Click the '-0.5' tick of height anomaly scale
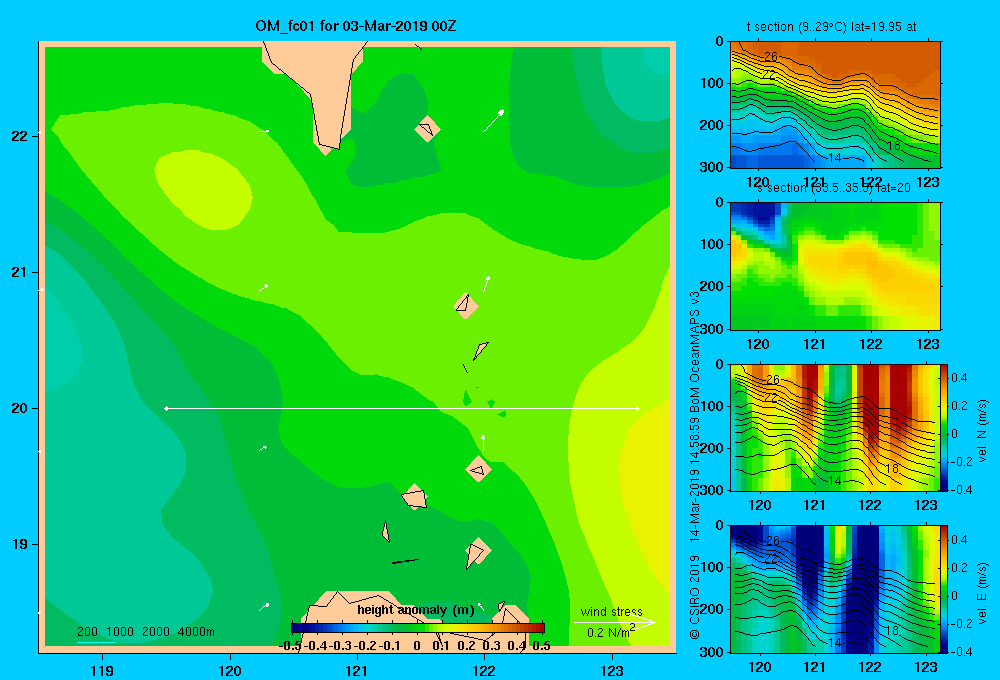1000x680 pixels. pos(290,646)
